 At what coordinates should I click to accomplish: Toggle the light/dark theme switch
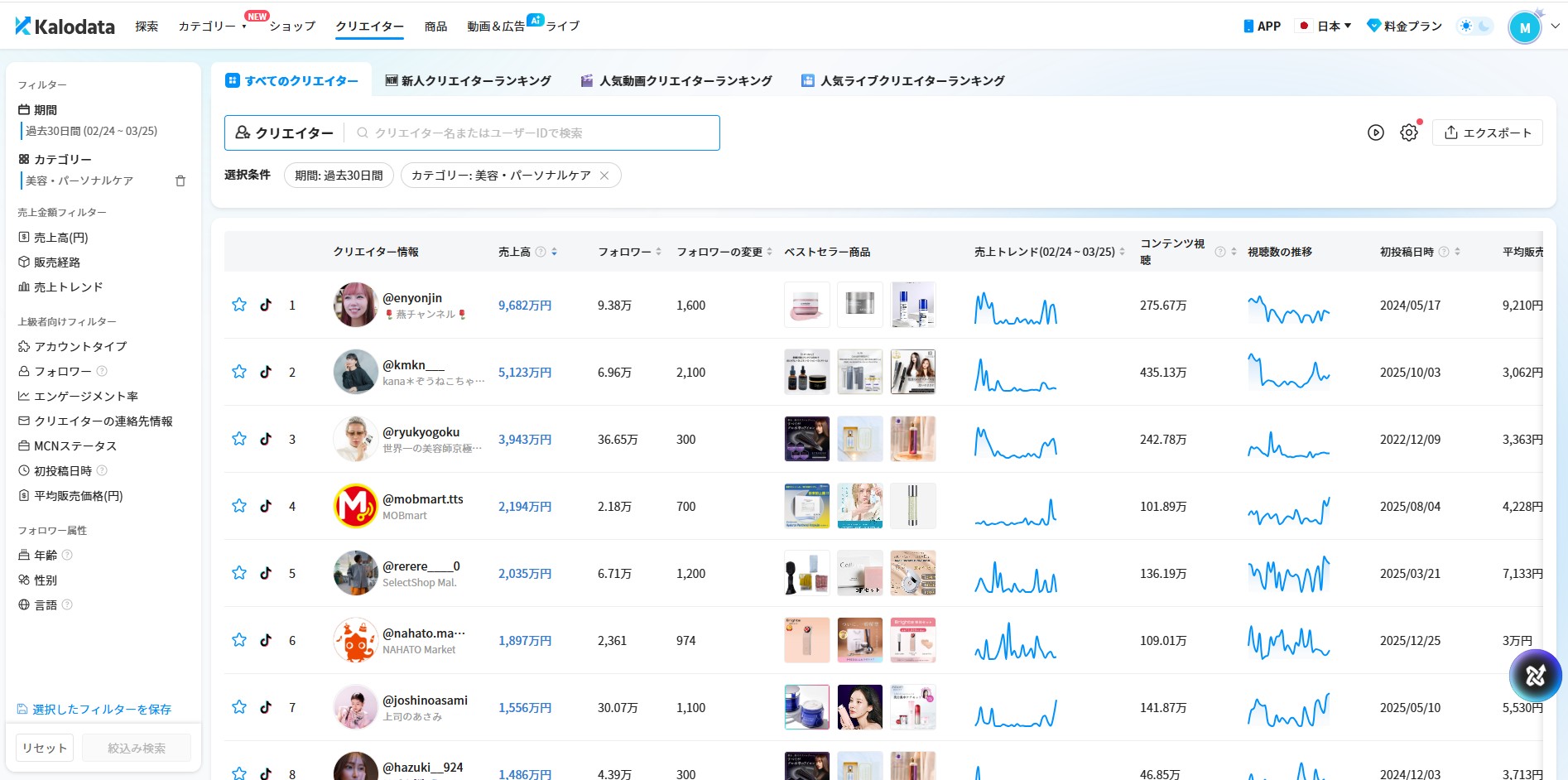1474,26
